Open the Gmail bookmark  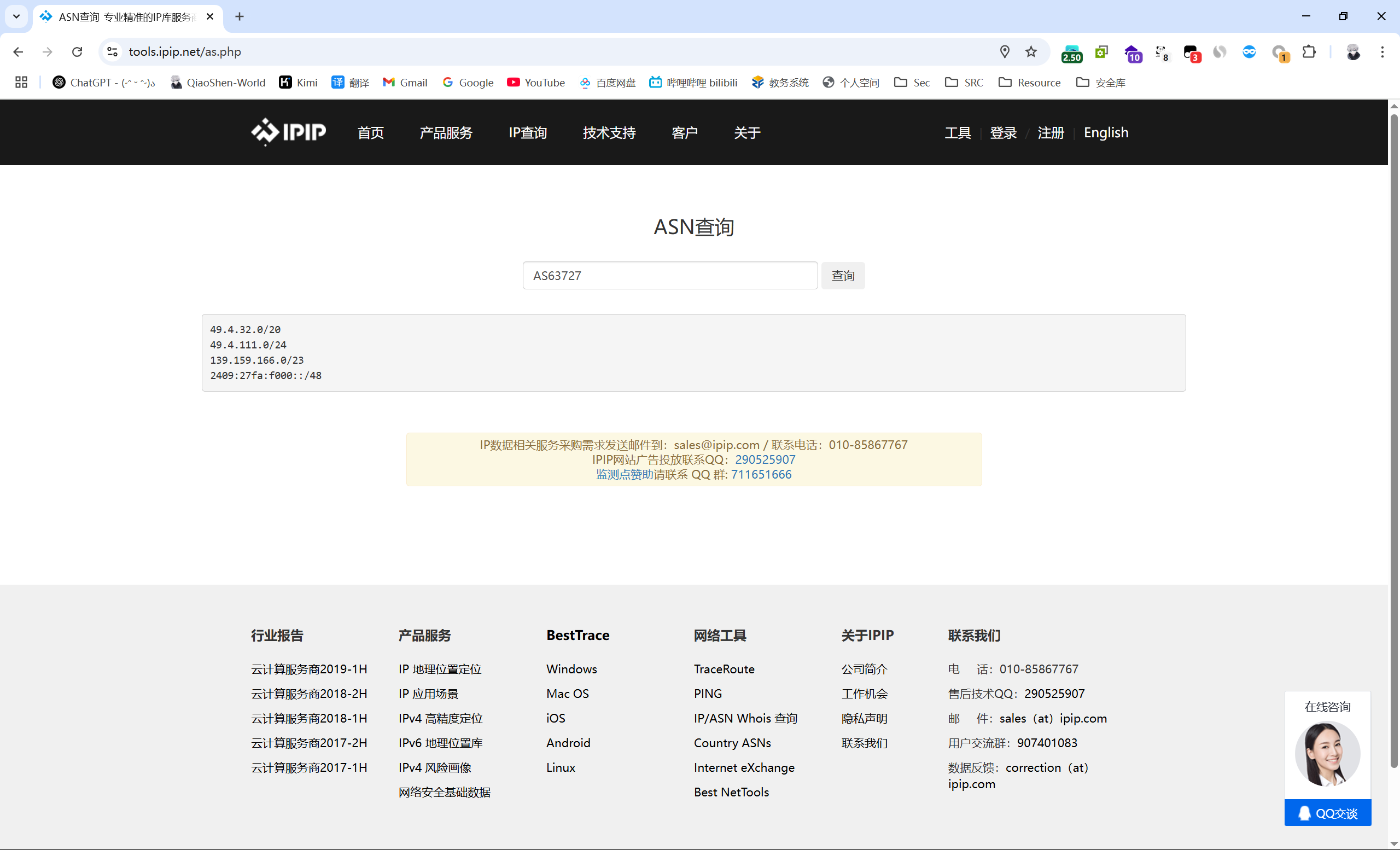[x=405, y=83]
